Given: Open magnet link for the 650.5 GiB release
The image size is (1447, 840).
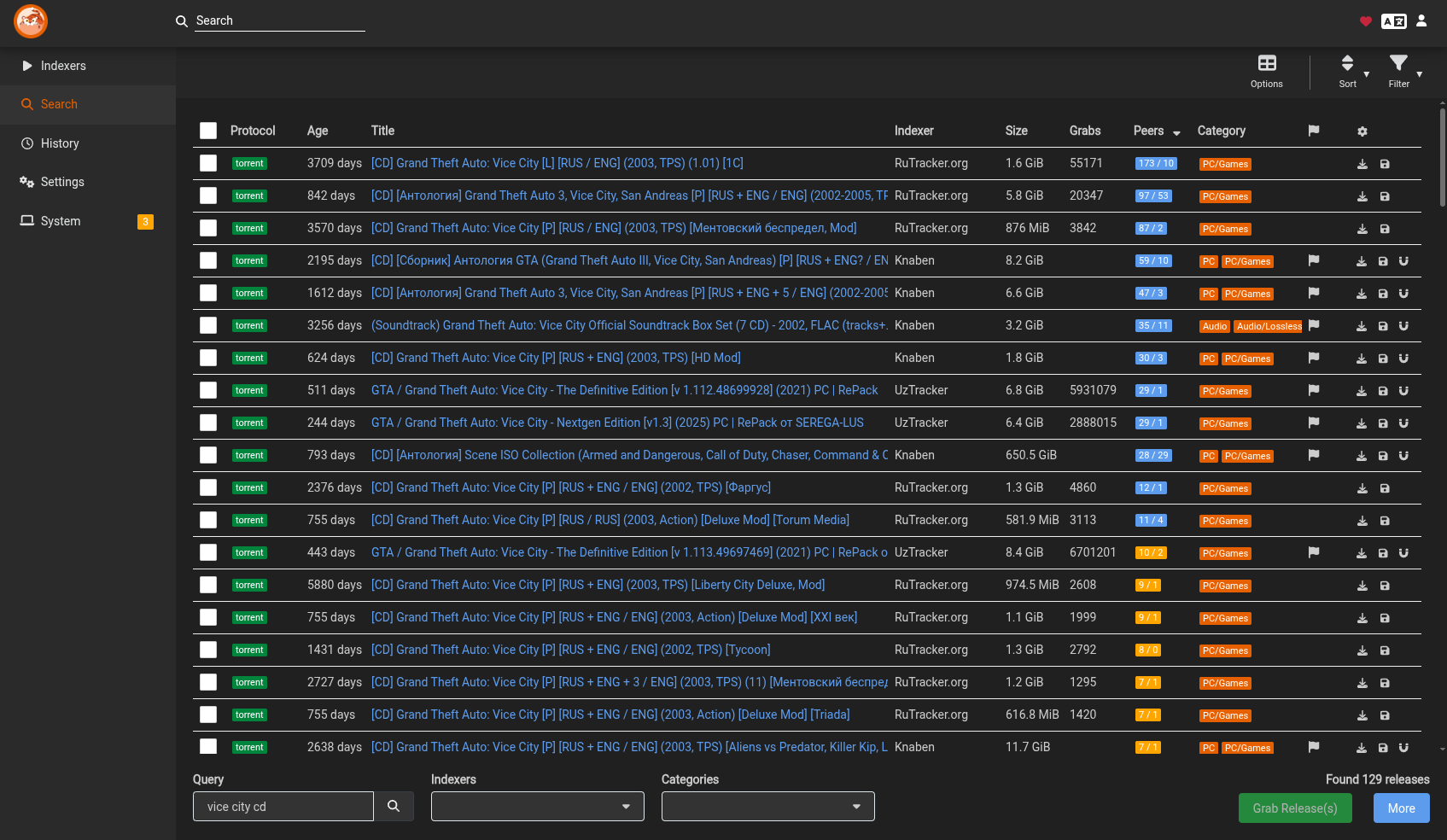Looking at the screenshot, I should click(x=1403, y=456).
